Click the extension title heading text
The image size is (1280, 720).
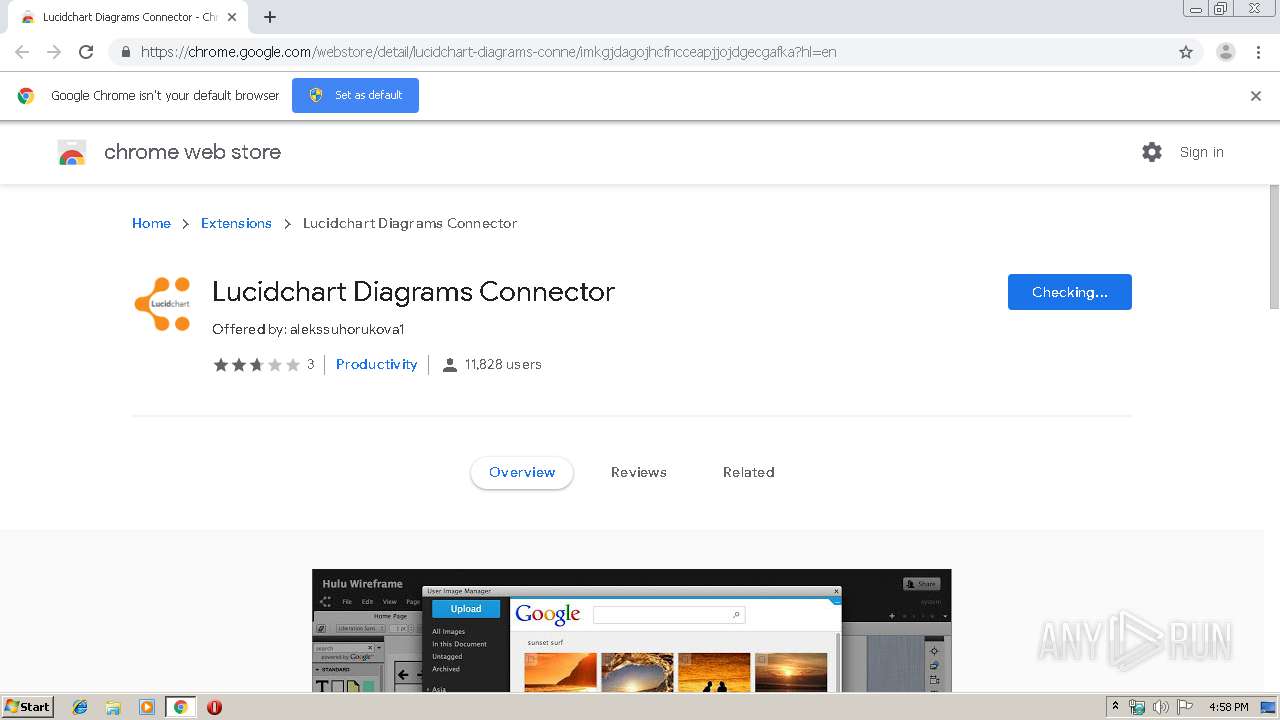[x=413, y=292]
